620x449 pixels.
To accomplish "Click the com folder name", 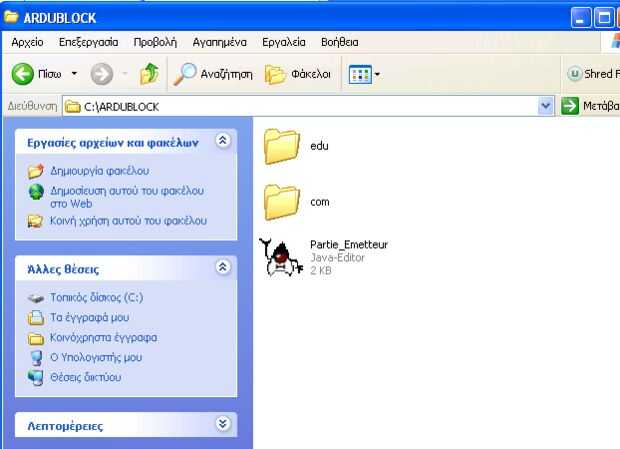I will (x=320, y=202).
